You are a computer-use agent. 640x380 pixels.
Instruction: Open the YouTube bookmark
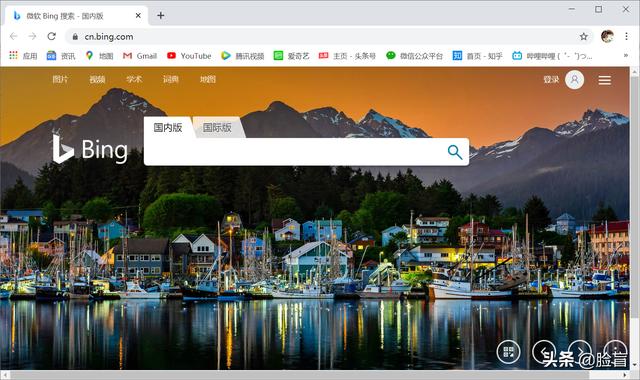pyautogui.click(x=189, y=56)
